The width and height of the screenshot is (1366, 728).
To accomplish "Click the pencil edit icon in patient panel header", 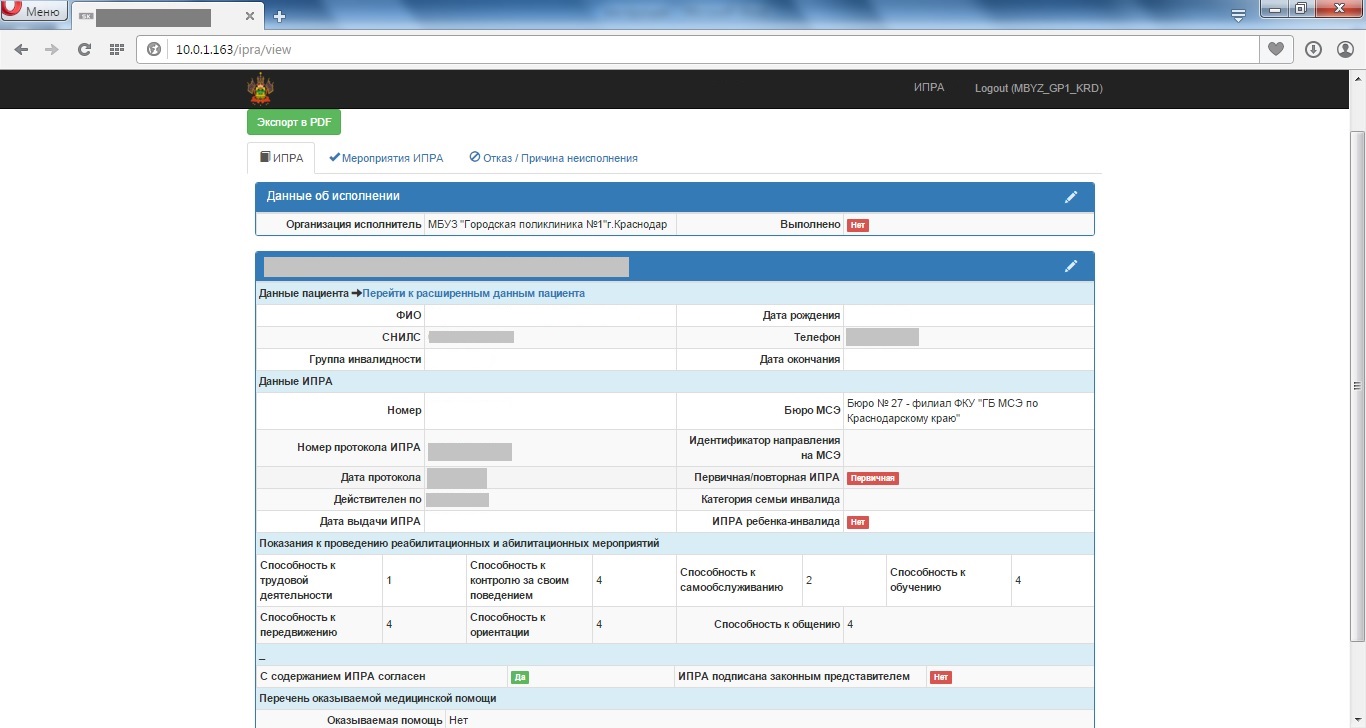I will tap(1071, 266).
